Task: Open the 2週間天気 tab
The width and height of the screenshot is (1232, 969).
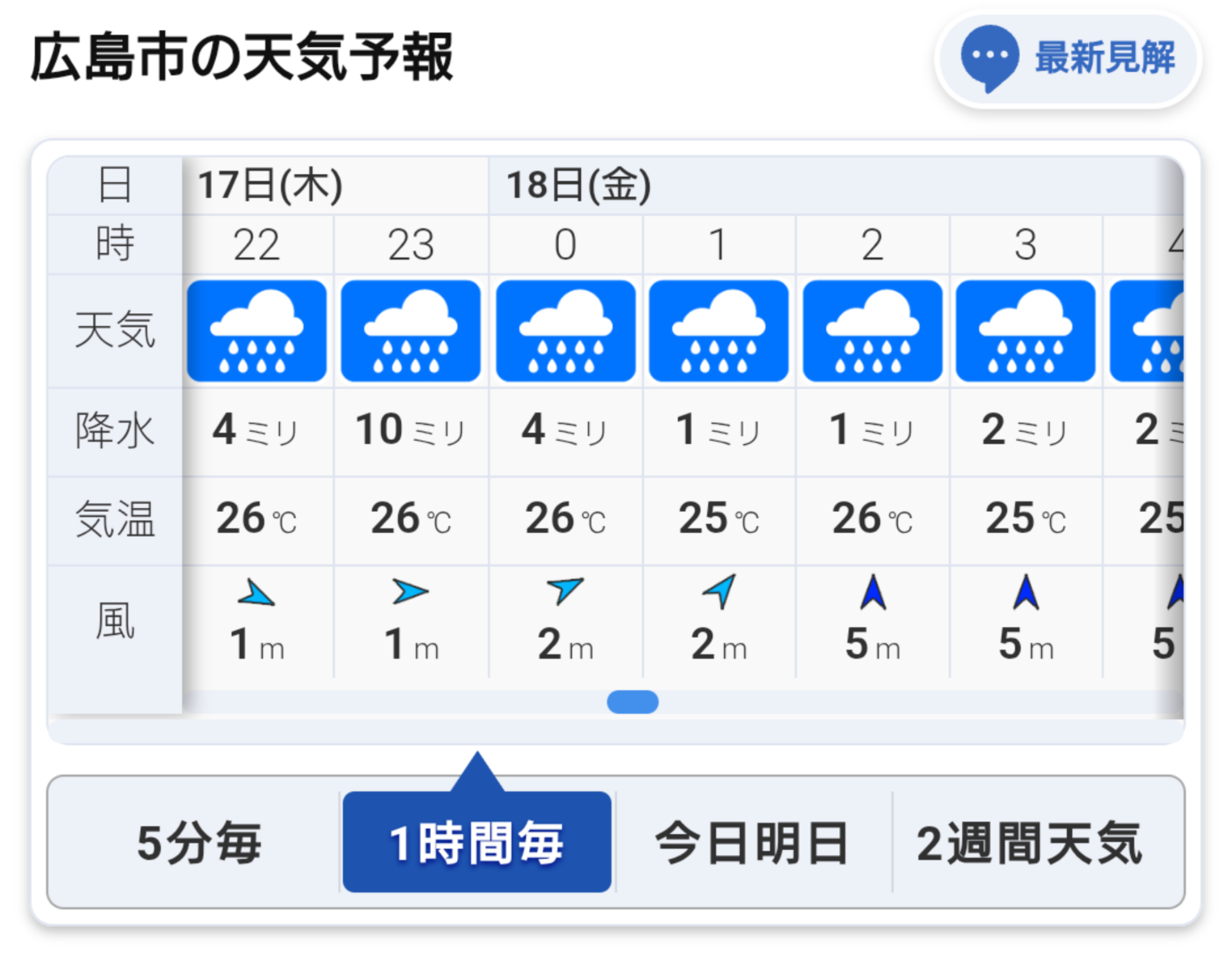Action: click(1030, 842)
